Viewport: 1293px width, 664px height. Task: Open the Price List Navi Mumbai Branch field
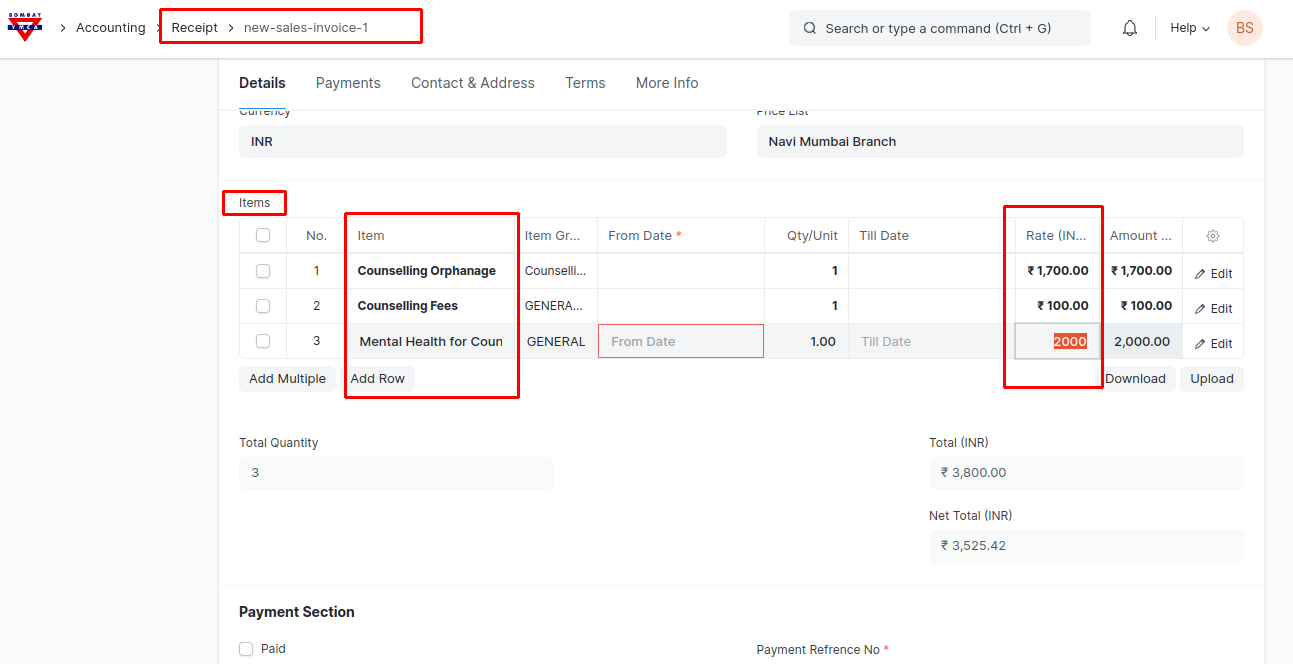1000,142
